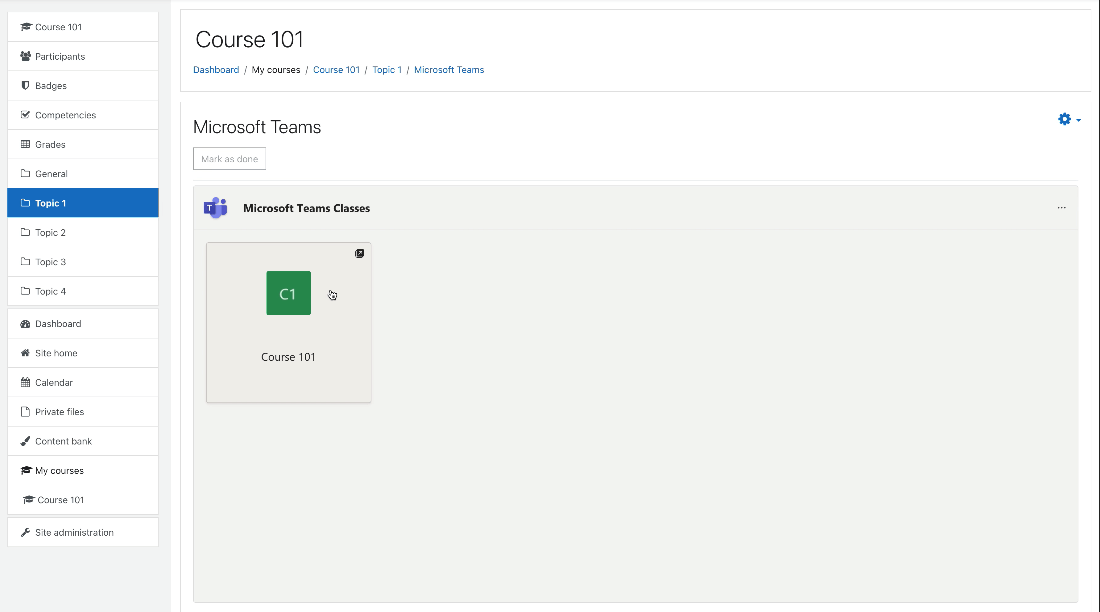
Task: Click the My courses breadcrumb text
Action: tap(276, 70)
